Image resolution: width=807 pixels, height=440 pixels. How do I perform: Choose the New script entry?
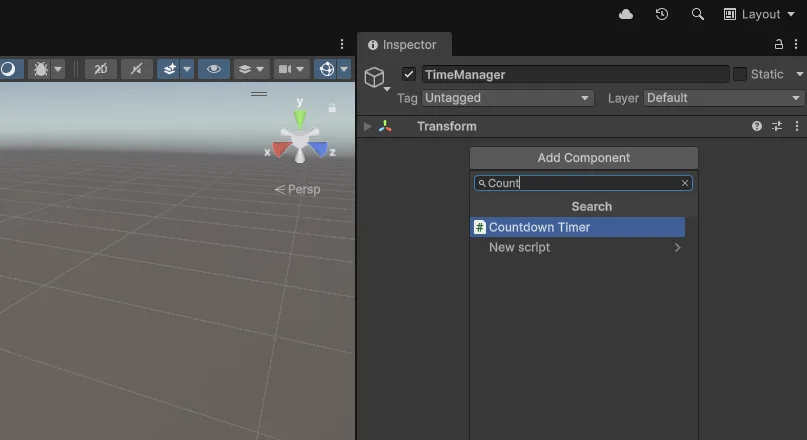click(x=577, y=248)
